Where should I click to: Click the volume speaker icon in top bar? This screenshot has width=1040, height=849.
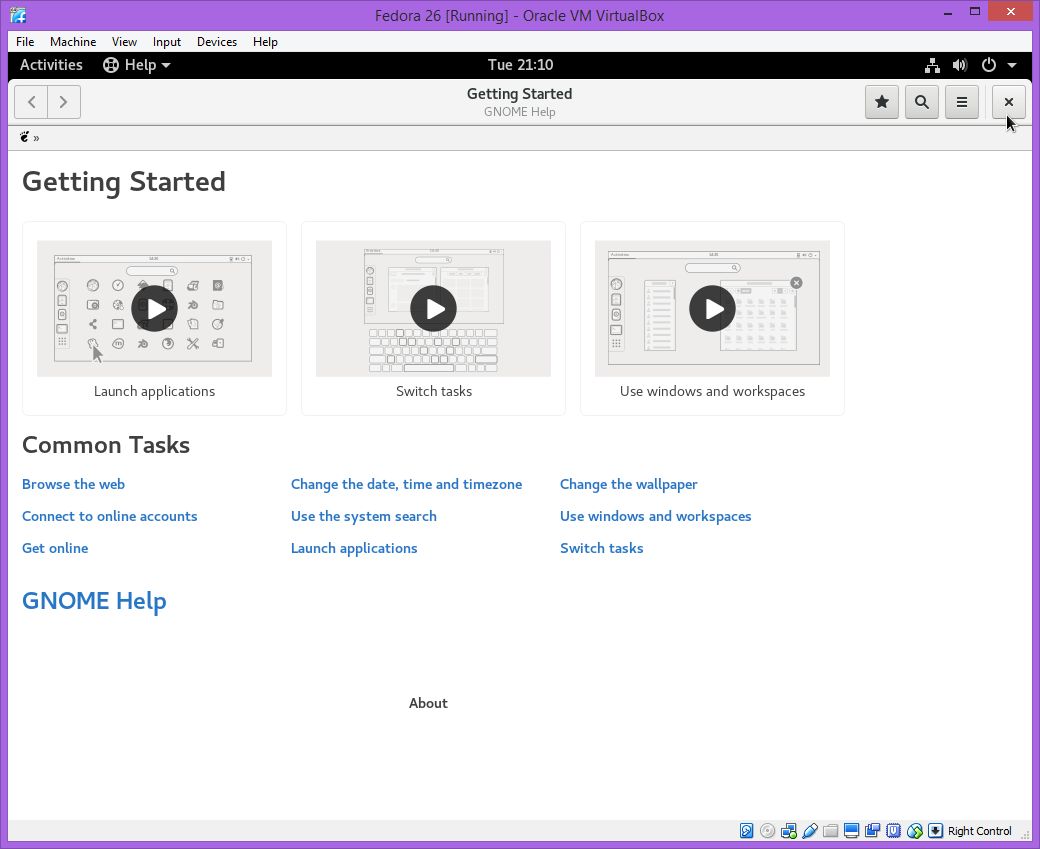pos(960,65)
